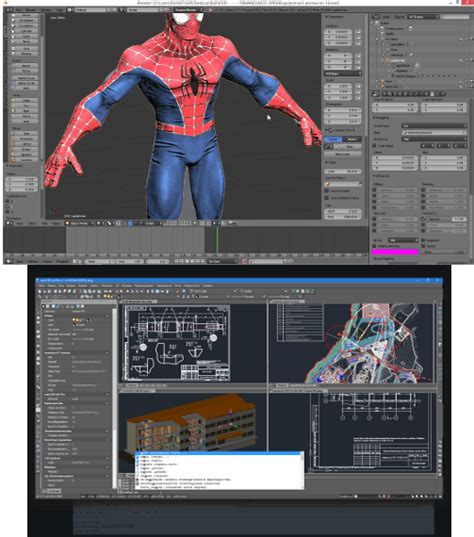Click the green current frame marker in timeline
Image resolution: width=474 pixels, height=537 pixels.
coord(217,240)
